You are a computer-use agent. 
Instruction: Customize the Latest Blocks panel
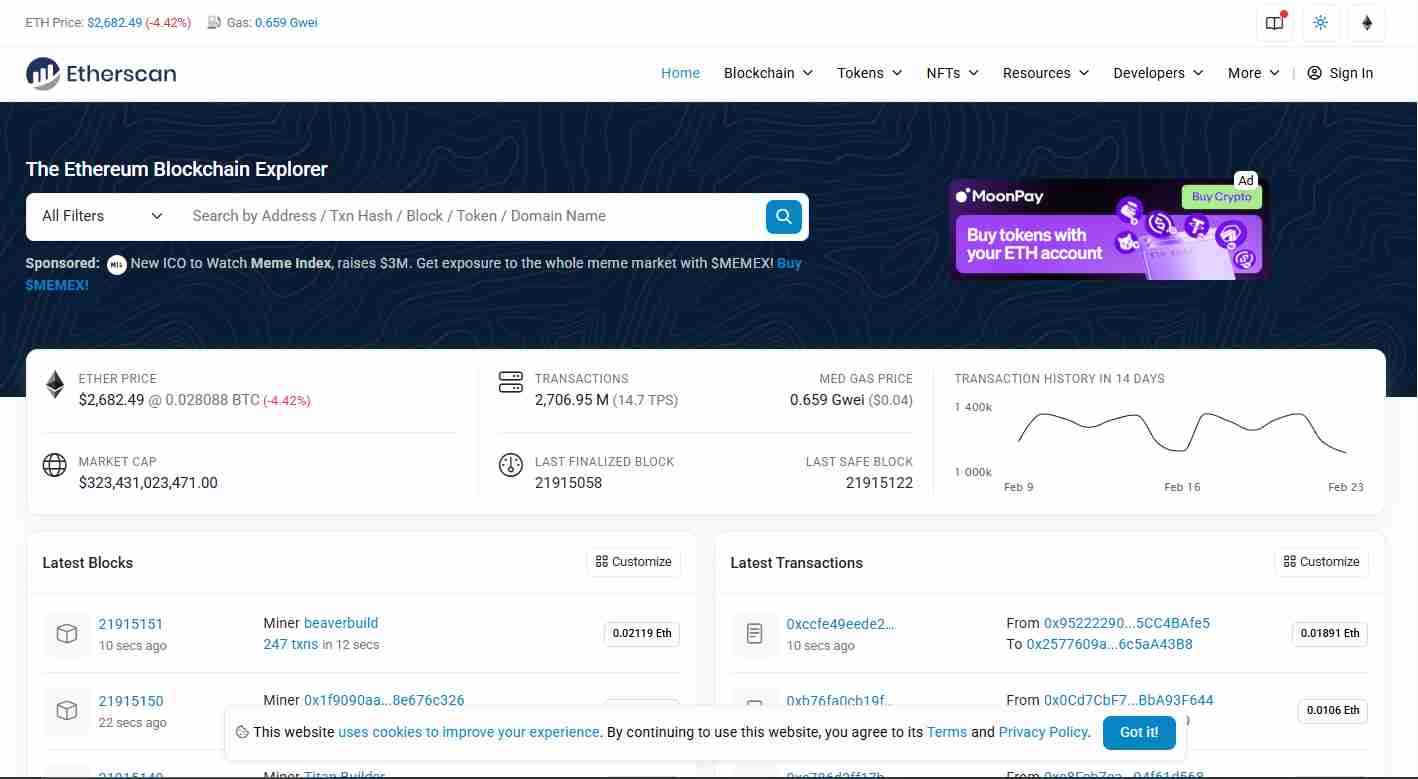pos(633,562)
